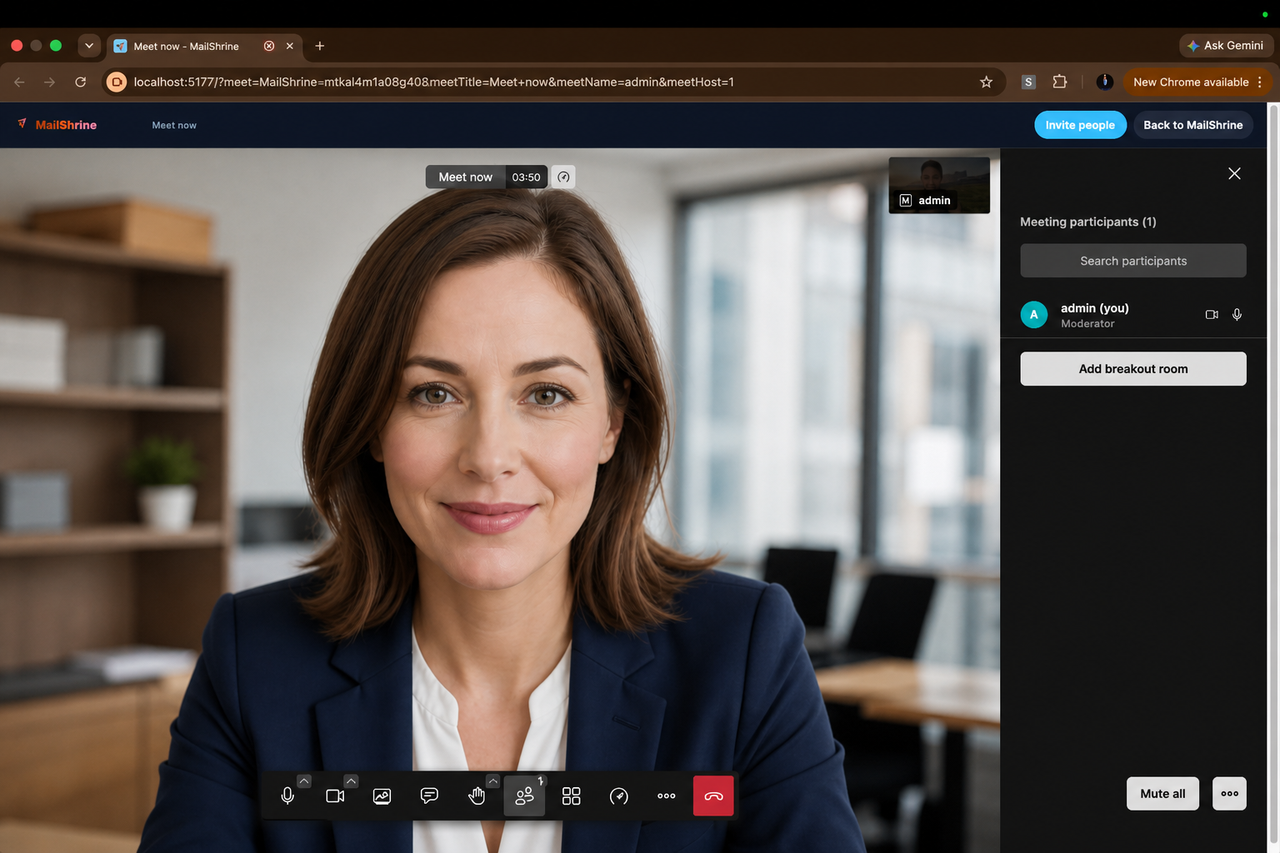Open more actions menu in call toolbar
Screen dimensions: 1280x853
tap(666, 796)
